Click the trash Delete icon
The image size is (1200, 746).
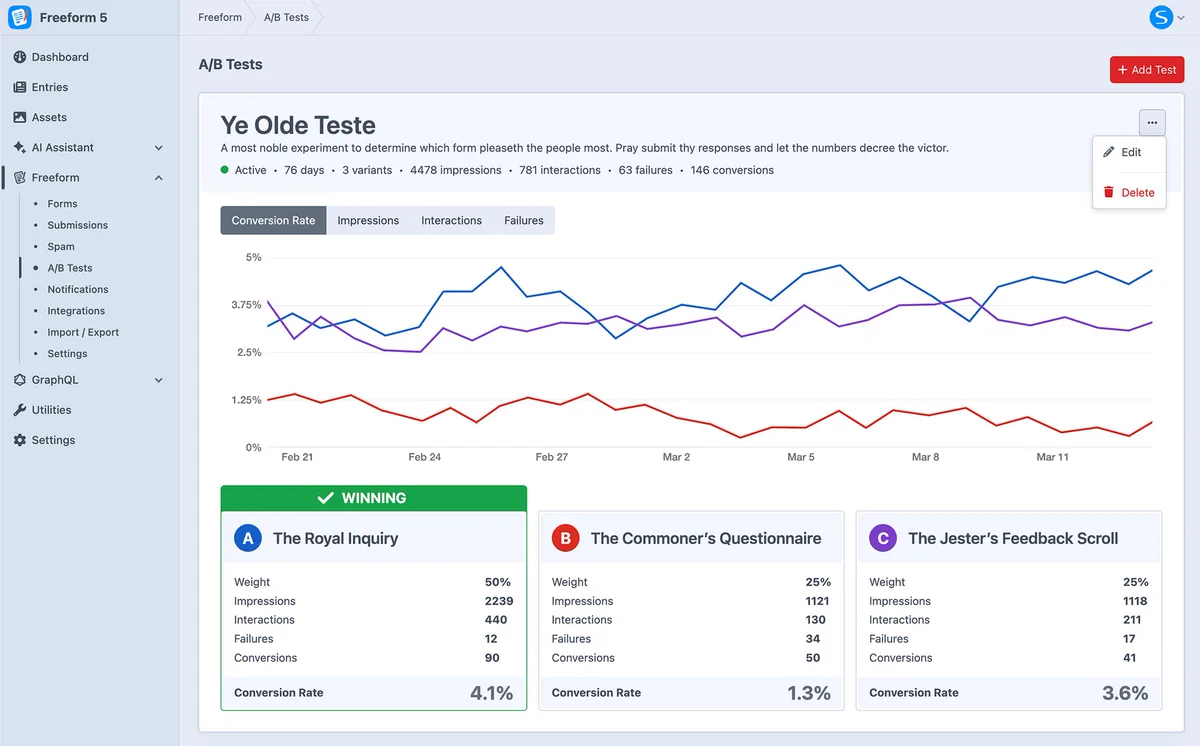click(1108, 192)
